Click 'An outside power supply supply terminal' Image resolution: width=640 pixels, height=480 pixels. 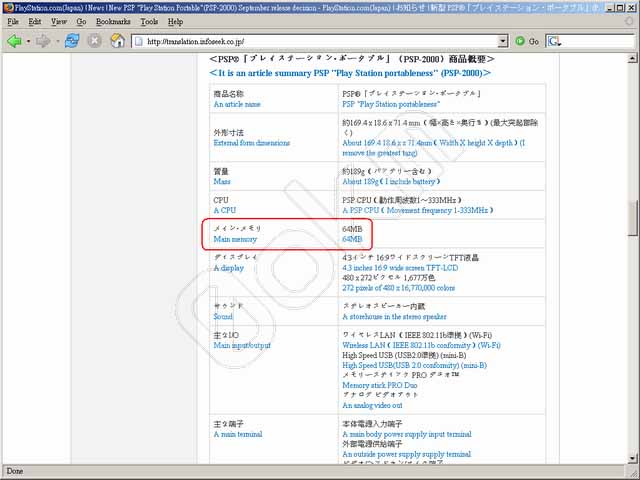407,454
